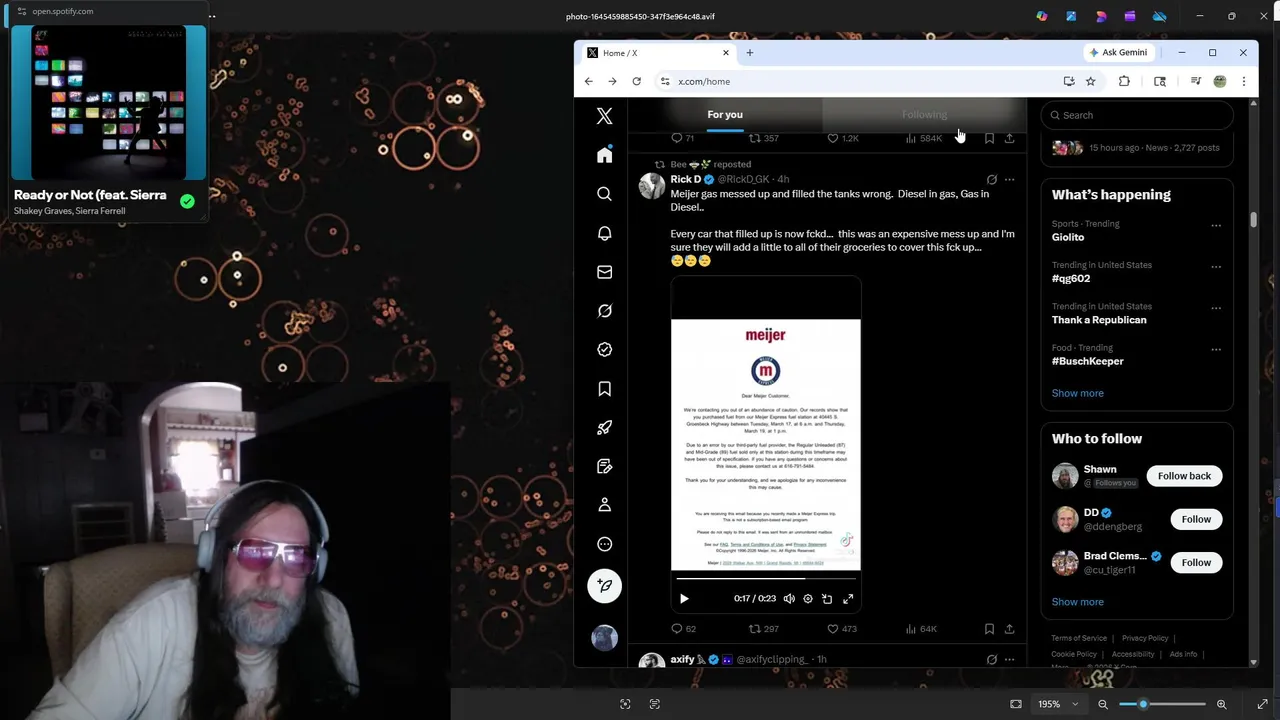
Task: Bookmark Rick D's Meijer post
Action: pyautogui.click(x=989, y=629)
